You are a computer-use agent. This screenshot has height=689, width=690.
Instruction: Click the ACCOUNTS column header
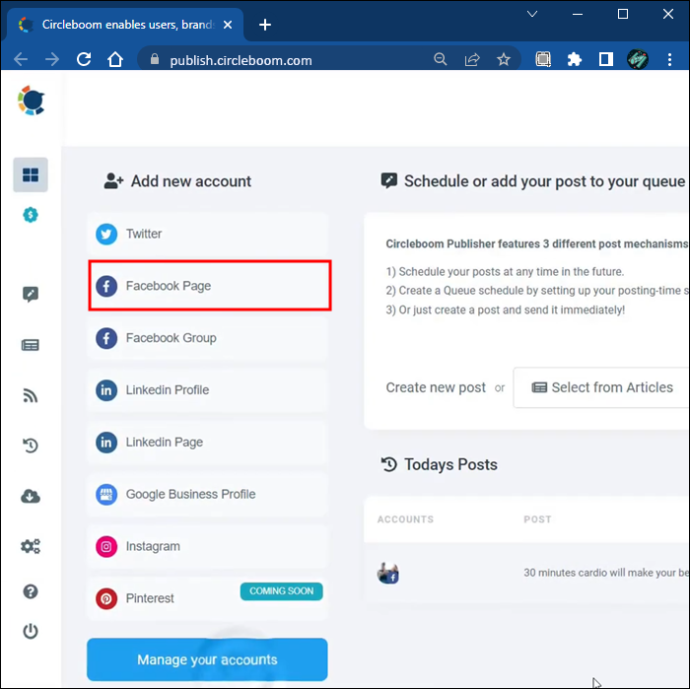(x=405, y=519)
